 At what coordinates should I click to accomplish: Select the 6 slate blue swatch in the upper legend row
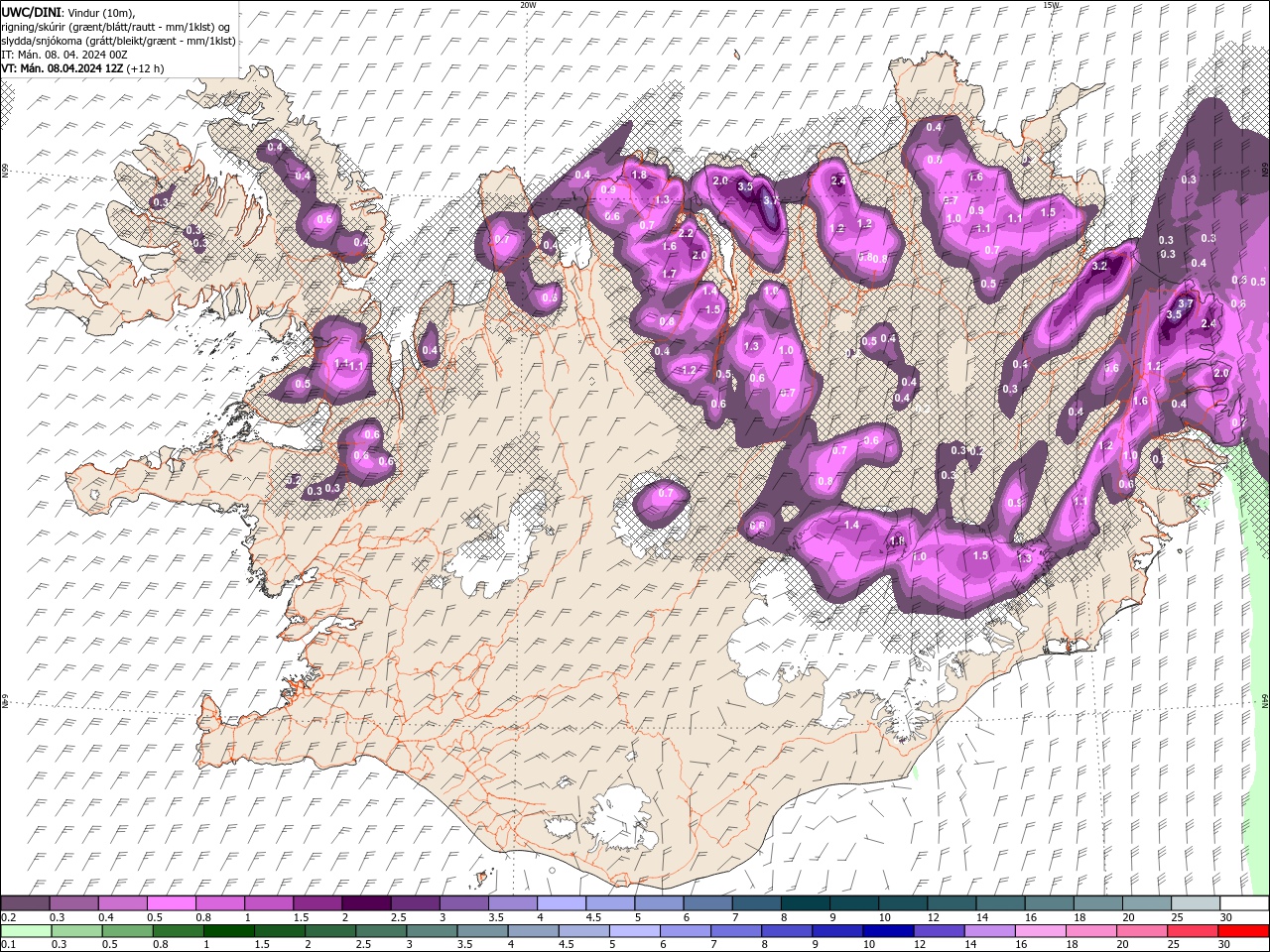(708, 903)
